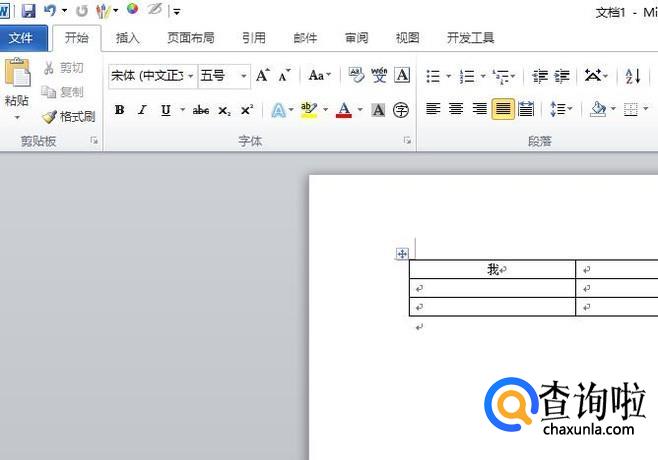This screenshot has height=460, width=658.
Task: Click the shading paint bucket icon
Action: tap(598, 109)
